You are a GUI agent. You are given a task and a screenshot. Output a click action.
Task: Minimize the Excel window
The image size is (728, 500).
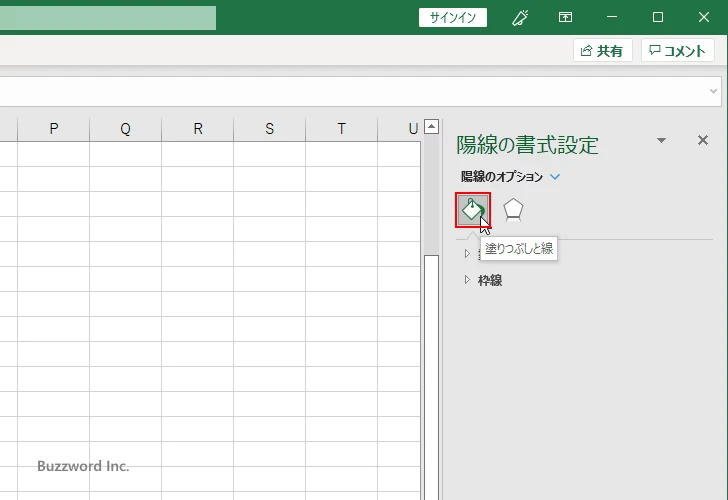(x=612, y=18)
